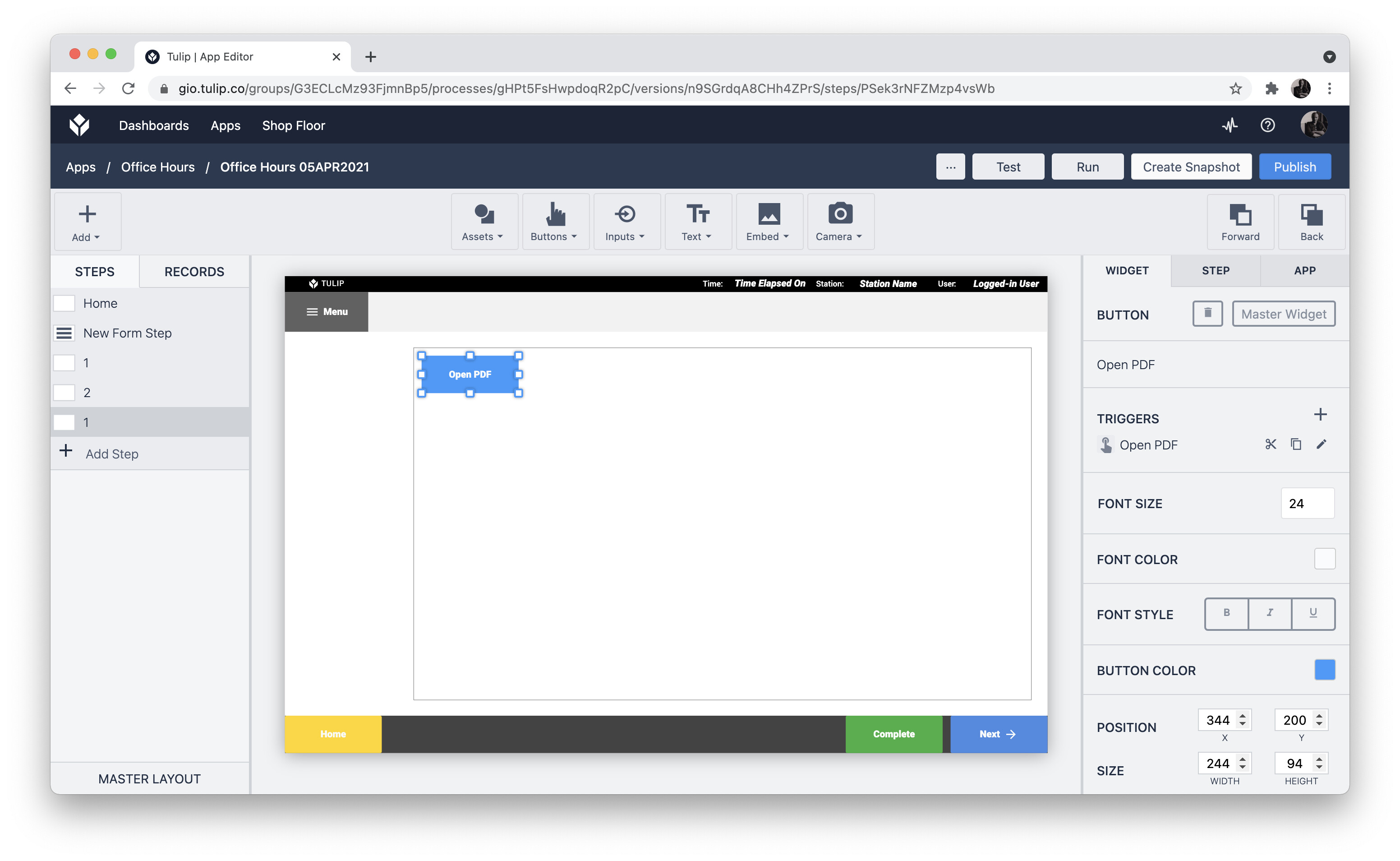The height and width of the screenshot is (861, 1400).
Task: Click Create Snapshot button
Action: pyautogui.click(x=1191, y=167)
